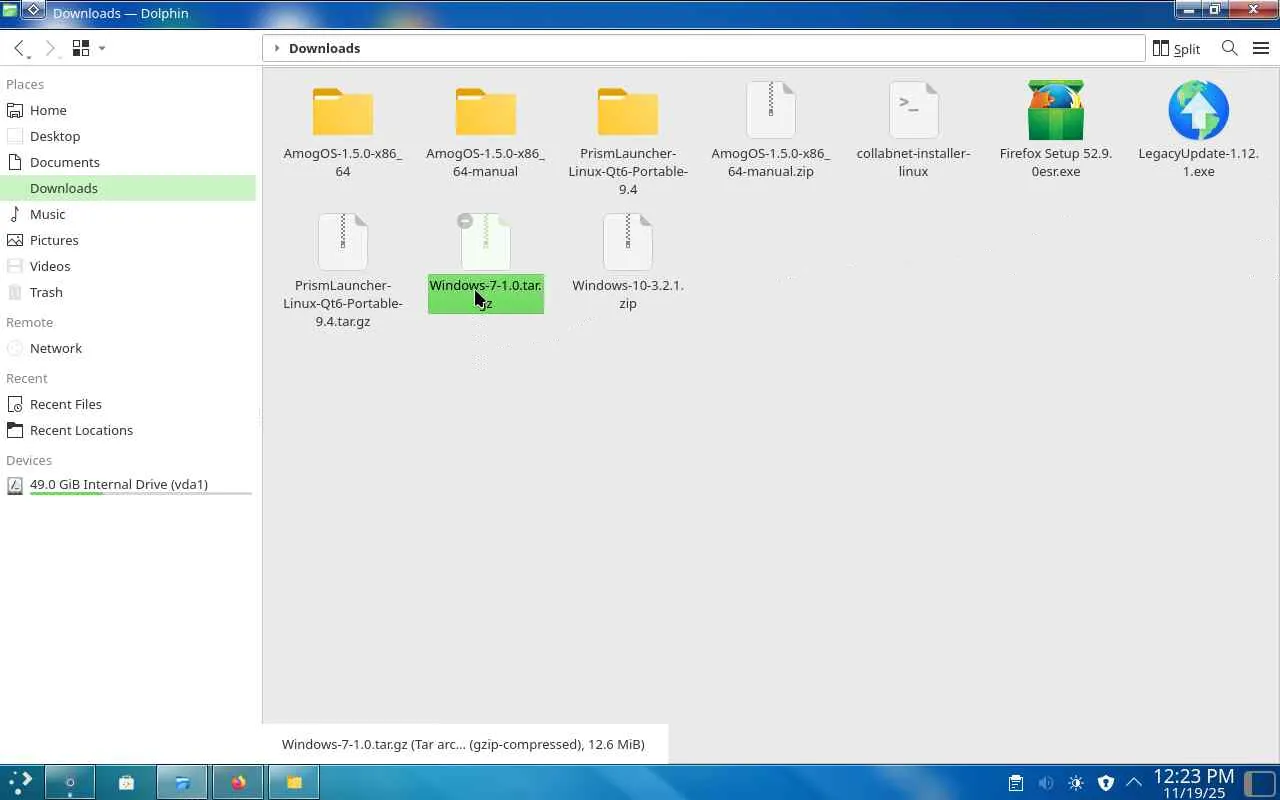Open the Home place
This screenshot has width=1280, height=800.
click(x=128, y=110)
